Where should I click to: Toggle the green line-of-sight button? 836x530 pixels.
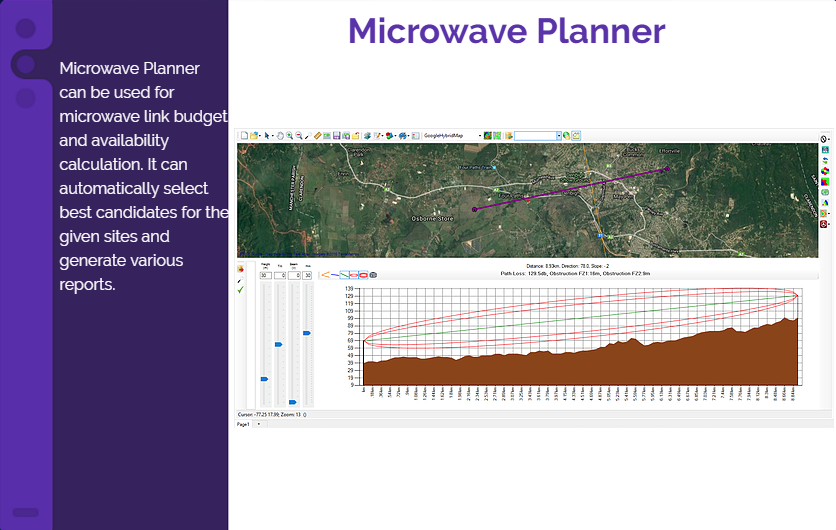coord(344,275)
